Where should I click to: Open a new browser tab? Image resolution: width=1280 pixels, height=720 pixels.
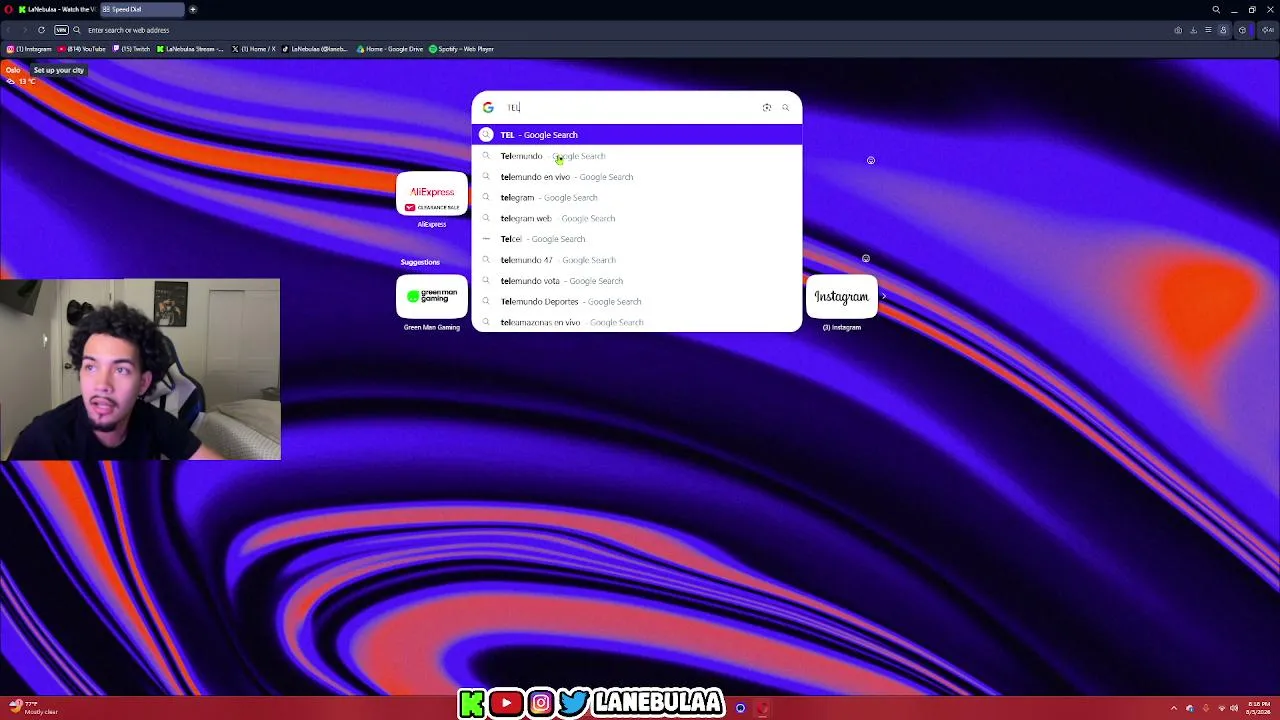coord(193,9)
